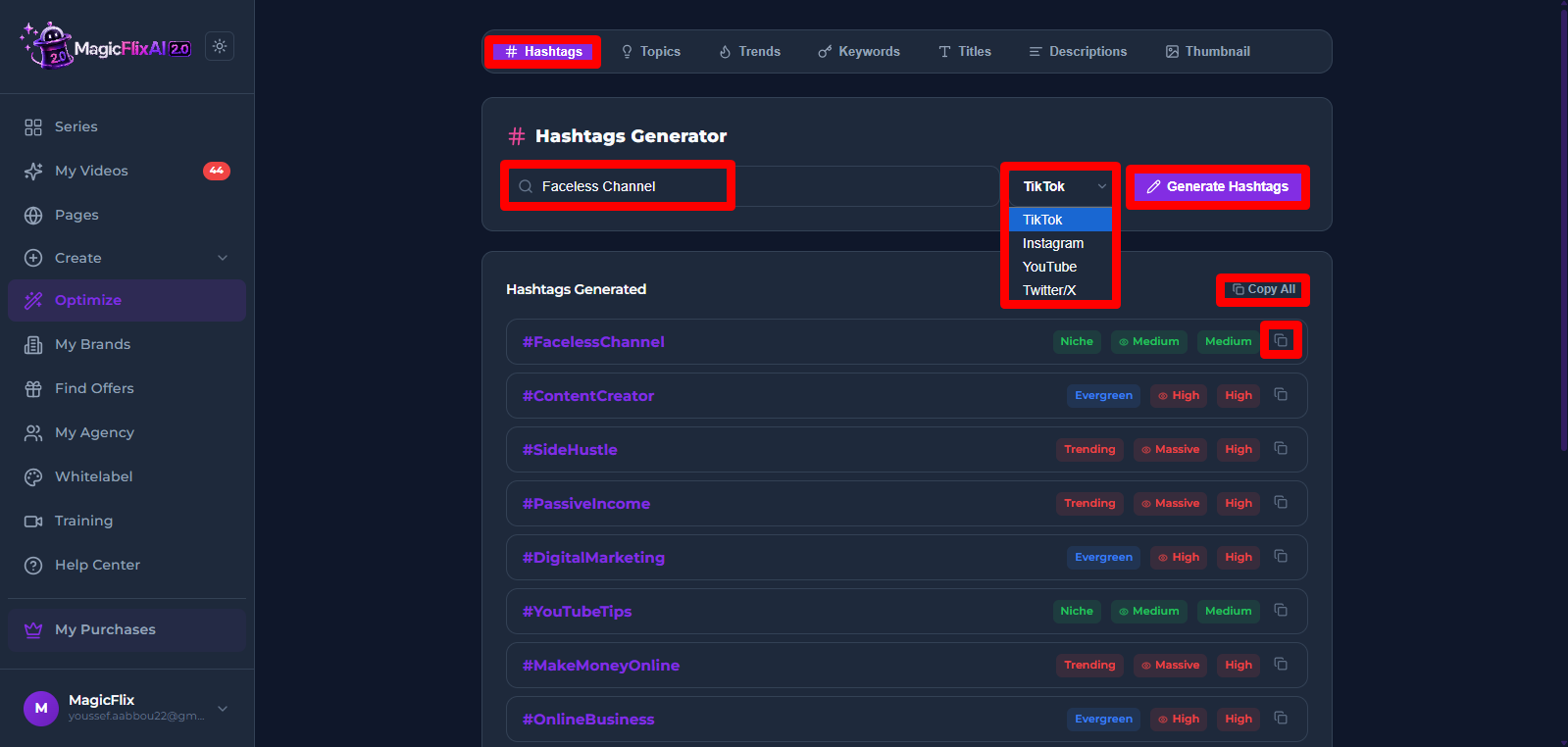
Task: Click the #YouTubeTips hashtag text
Action: (577, 612)
